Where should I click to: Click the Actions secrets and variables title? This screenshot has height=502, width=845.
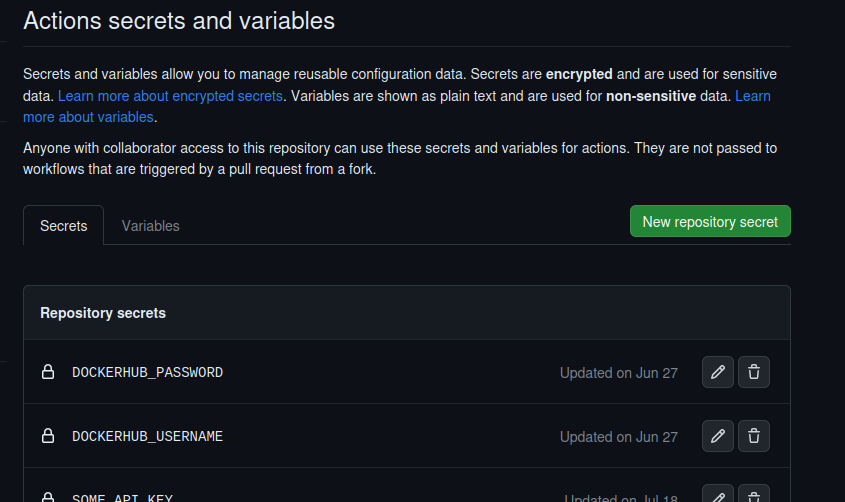coord(179,21)
